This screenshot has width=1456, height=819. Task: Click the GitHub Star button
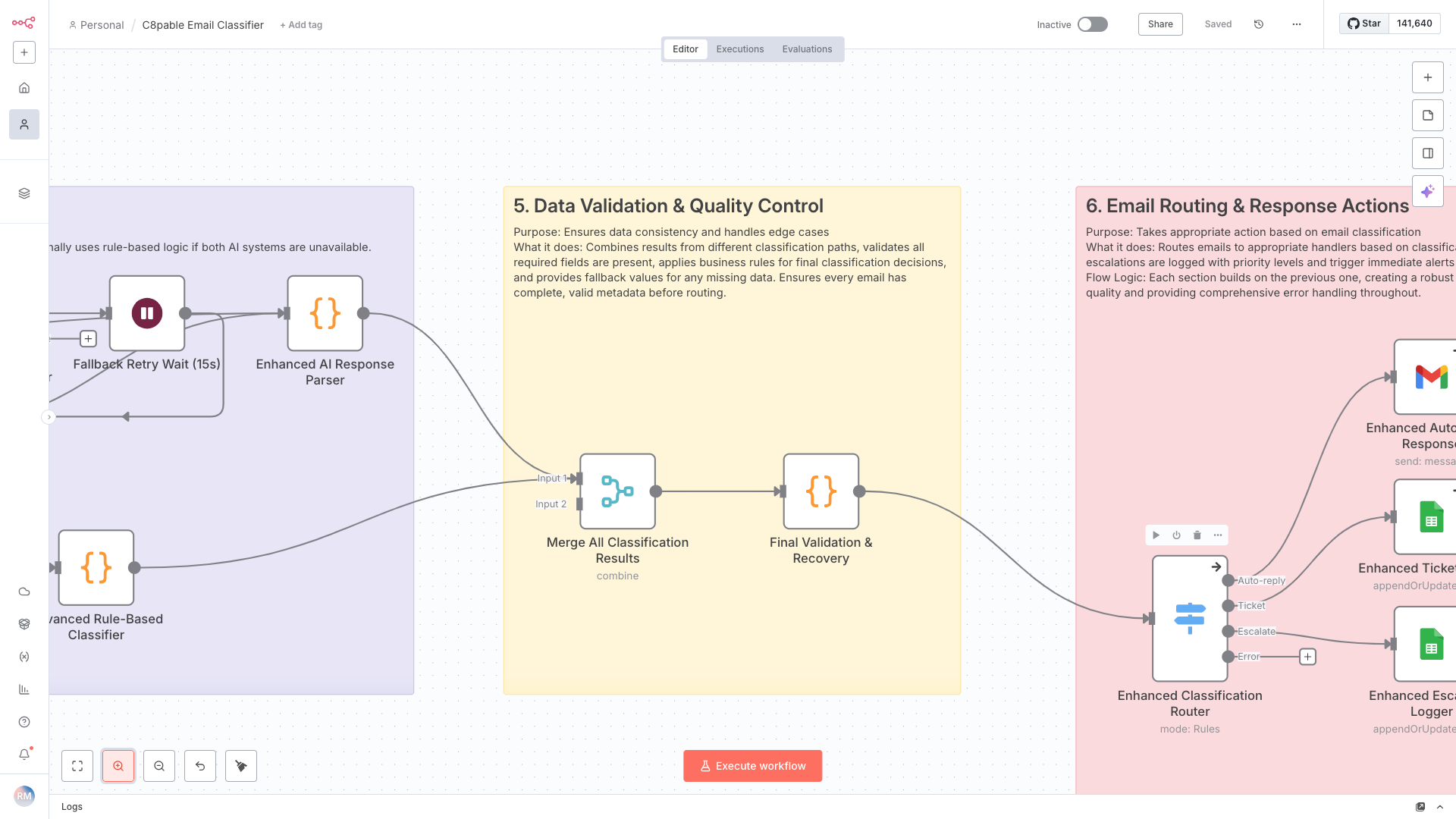click(1363, 24)
